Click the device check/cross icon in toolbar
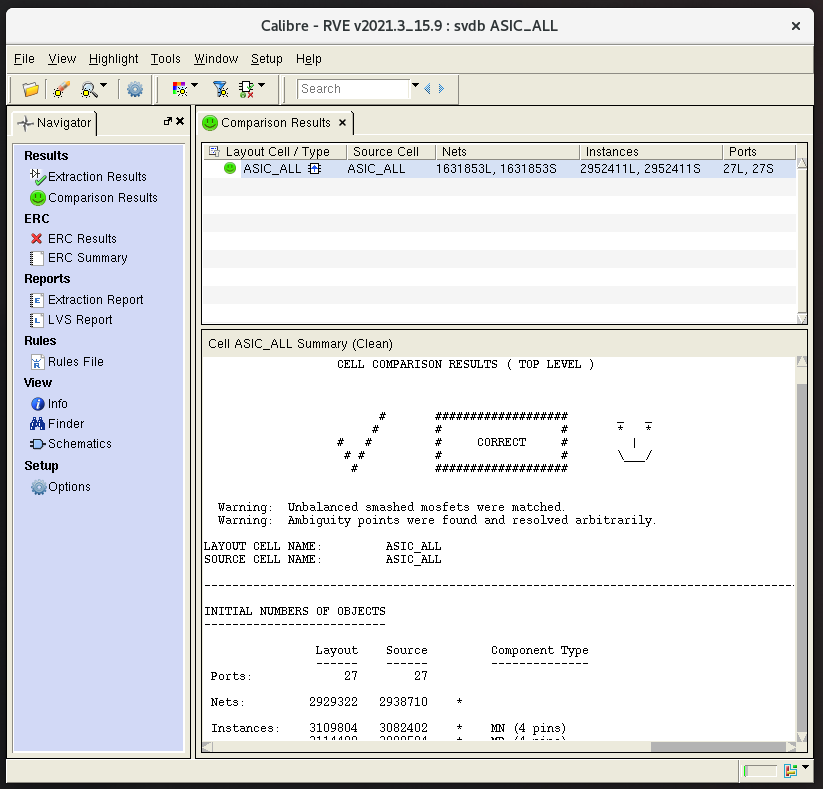 (246, 89)
